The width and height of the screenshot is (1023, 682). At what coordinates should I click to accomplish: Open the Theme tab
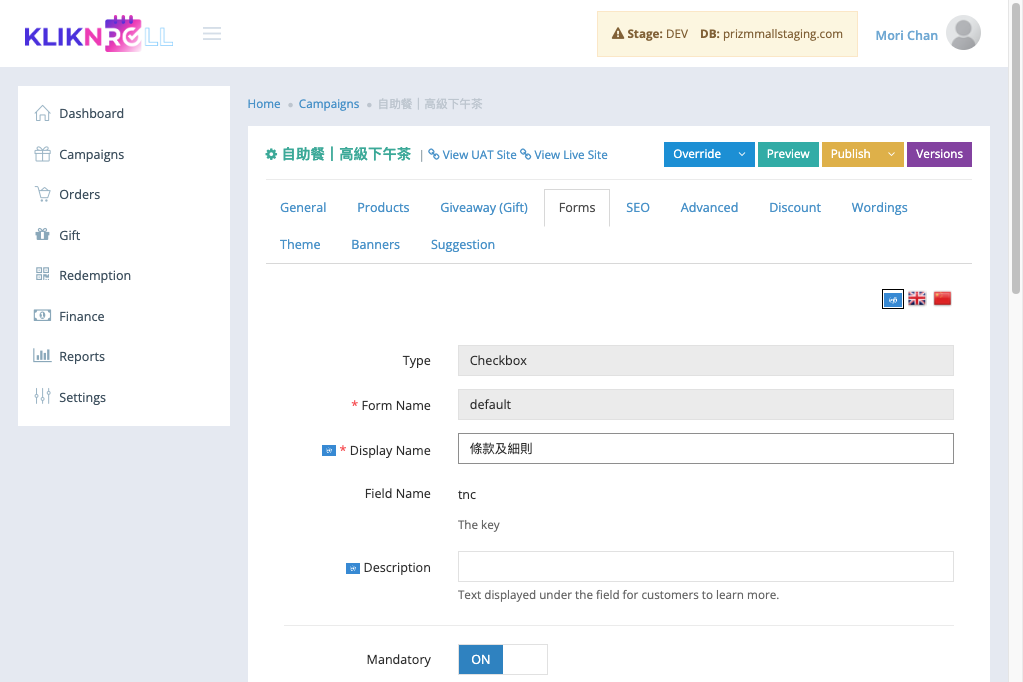300,245
